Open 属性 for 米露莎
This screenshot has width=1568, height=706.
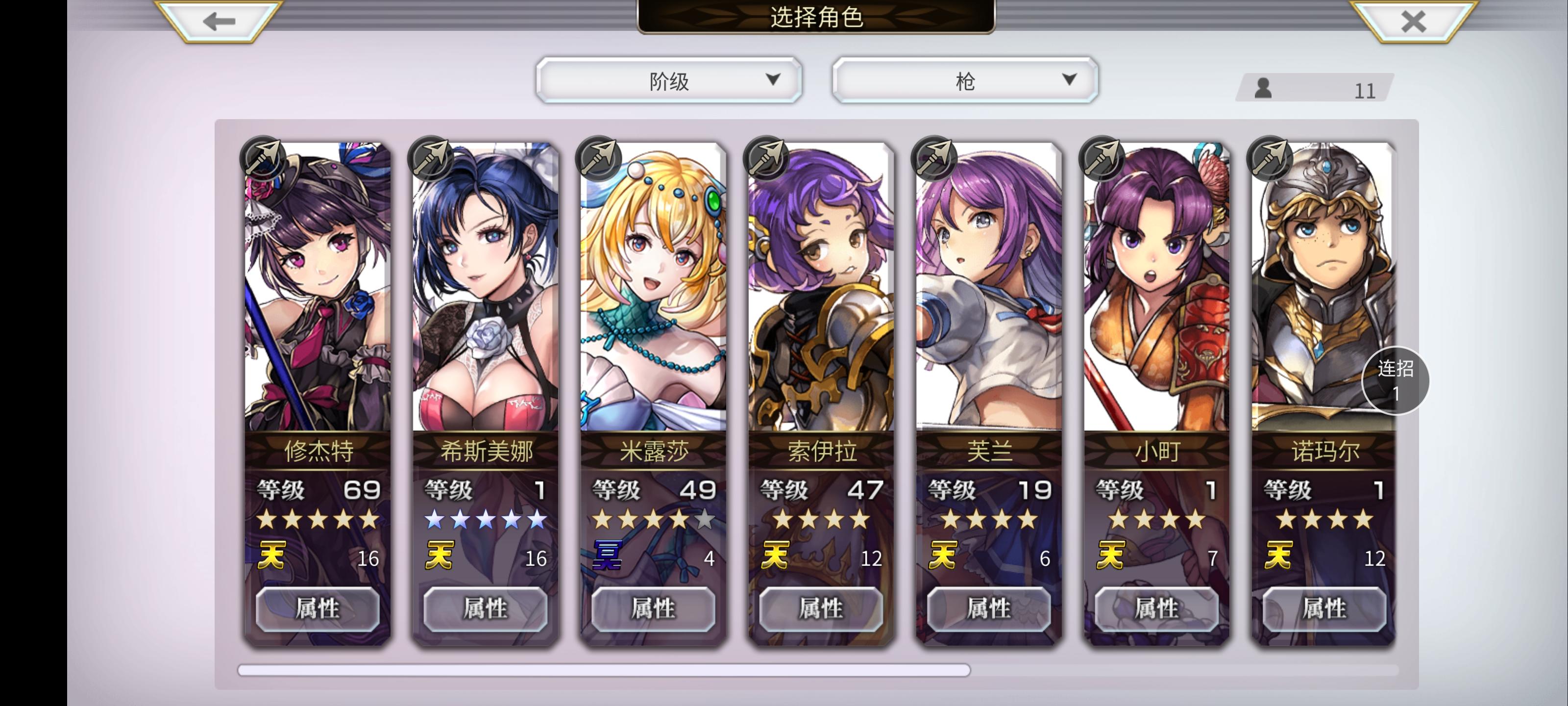click(x=653, y=608)
